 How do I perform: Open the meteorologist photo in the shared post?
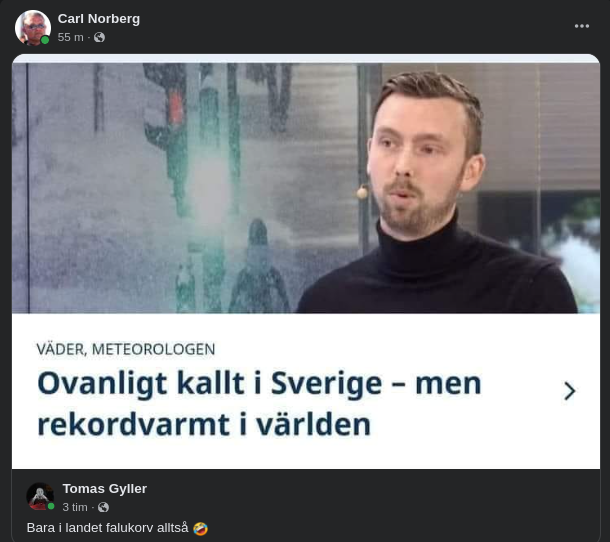click(306, 188)
